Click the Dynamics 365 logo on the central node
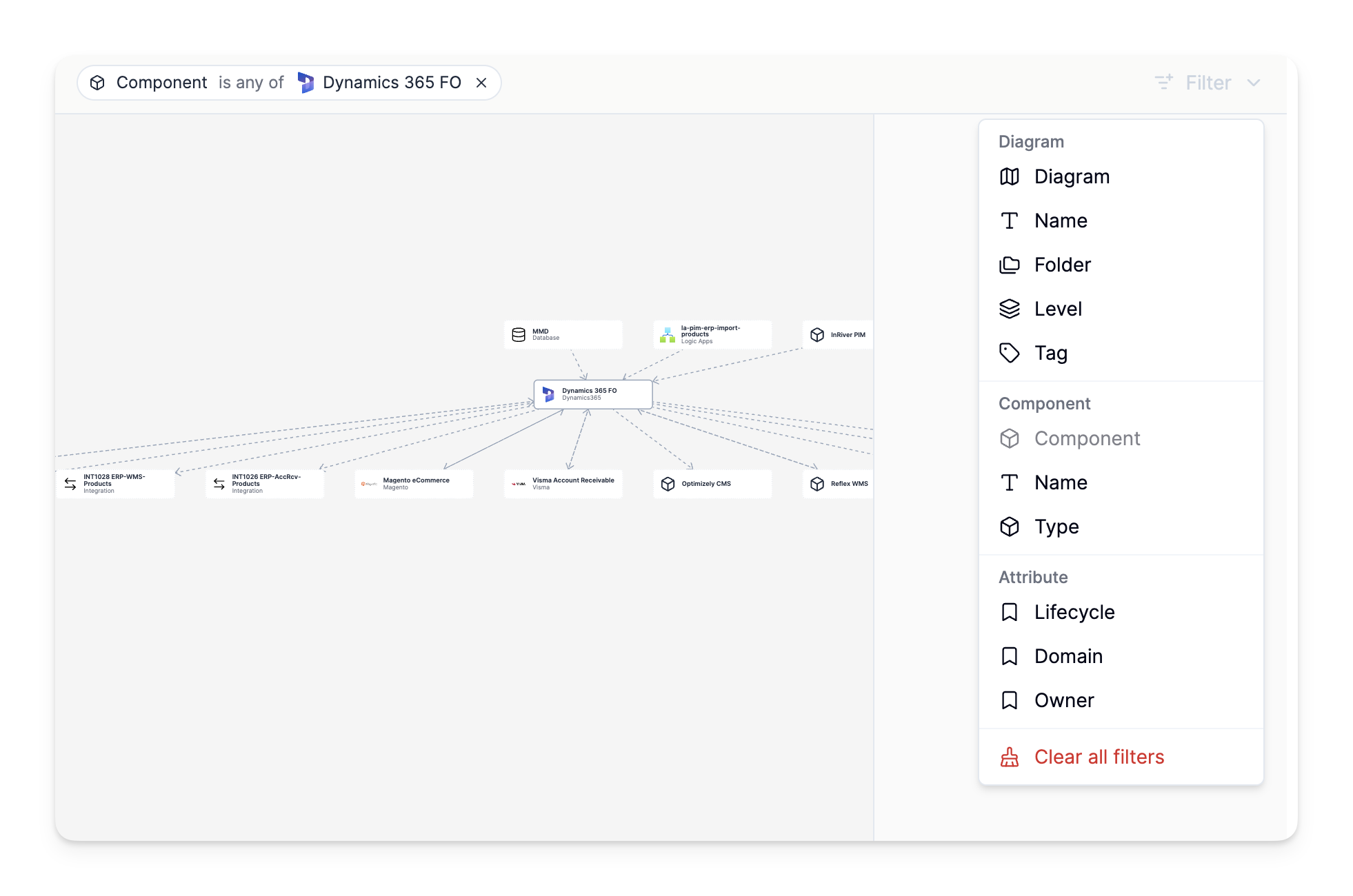Image resolution: width=1353 pixels, height=896 pixels. click(548, 394)
